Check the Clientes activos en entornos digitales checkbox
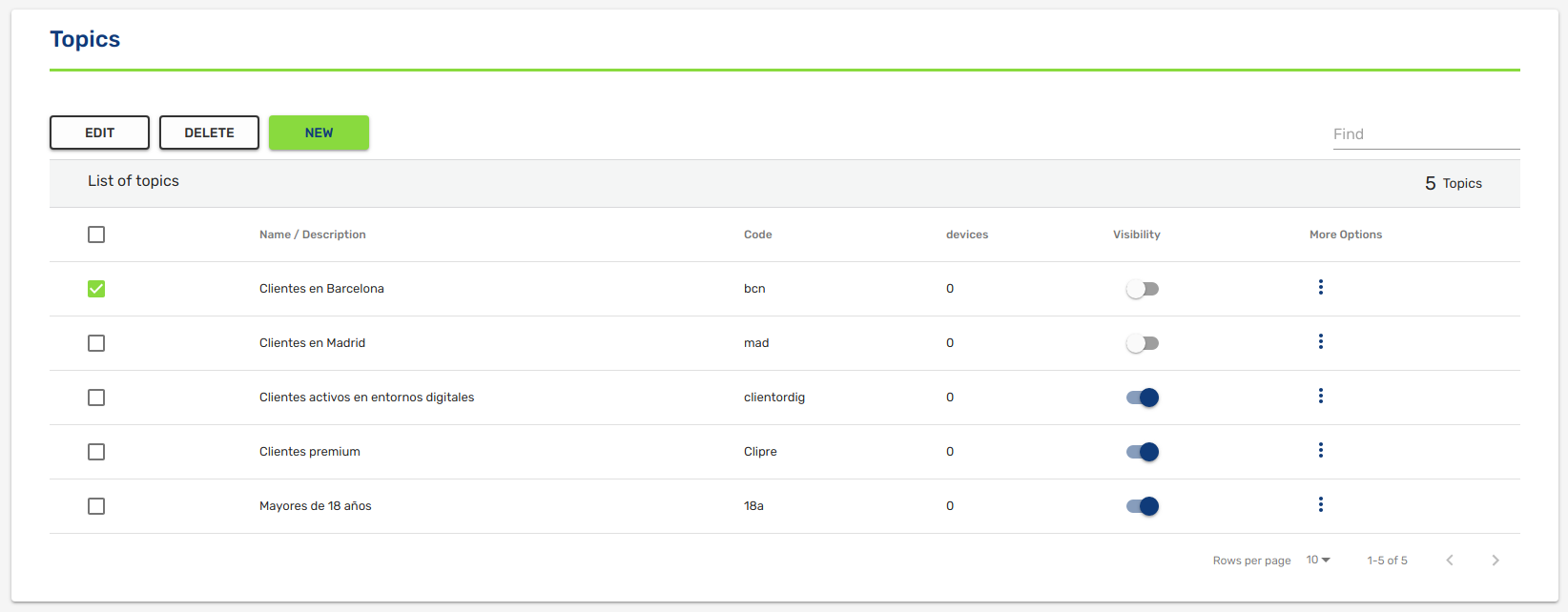 (96, 398)
